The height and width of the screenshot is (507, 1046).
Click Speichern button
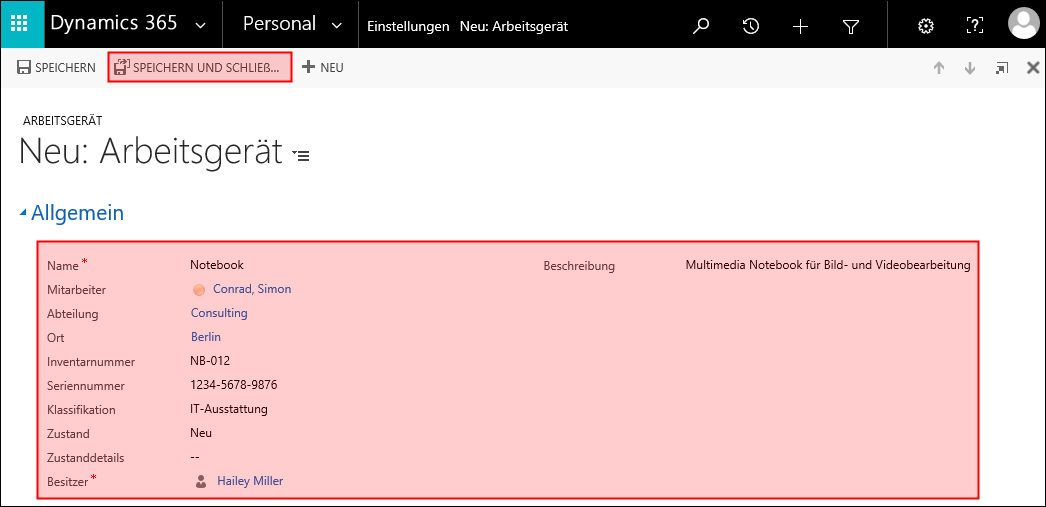pos(56,67)
